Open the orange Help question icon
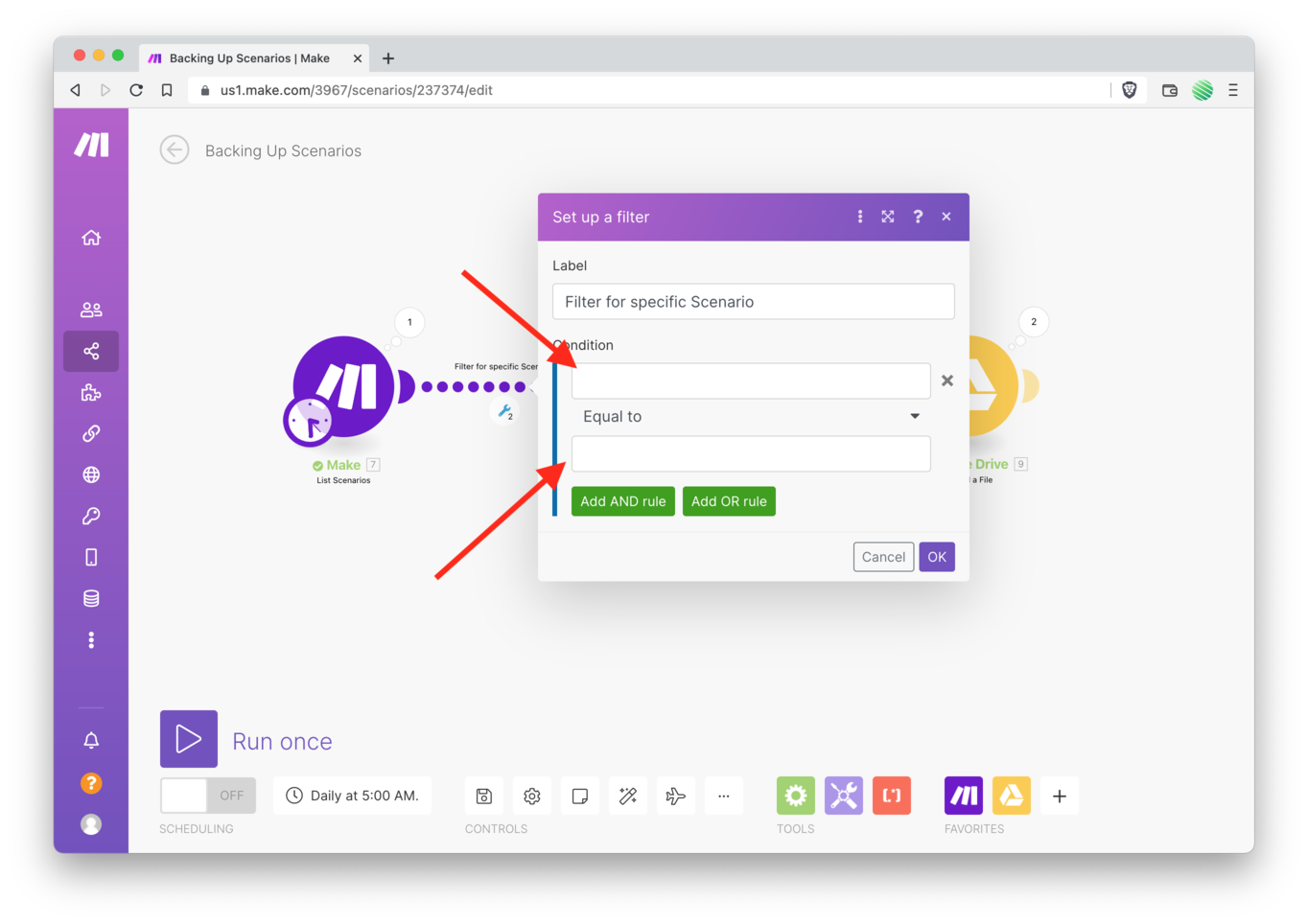This screenshot has height=924, width=1308. (91, 783)
